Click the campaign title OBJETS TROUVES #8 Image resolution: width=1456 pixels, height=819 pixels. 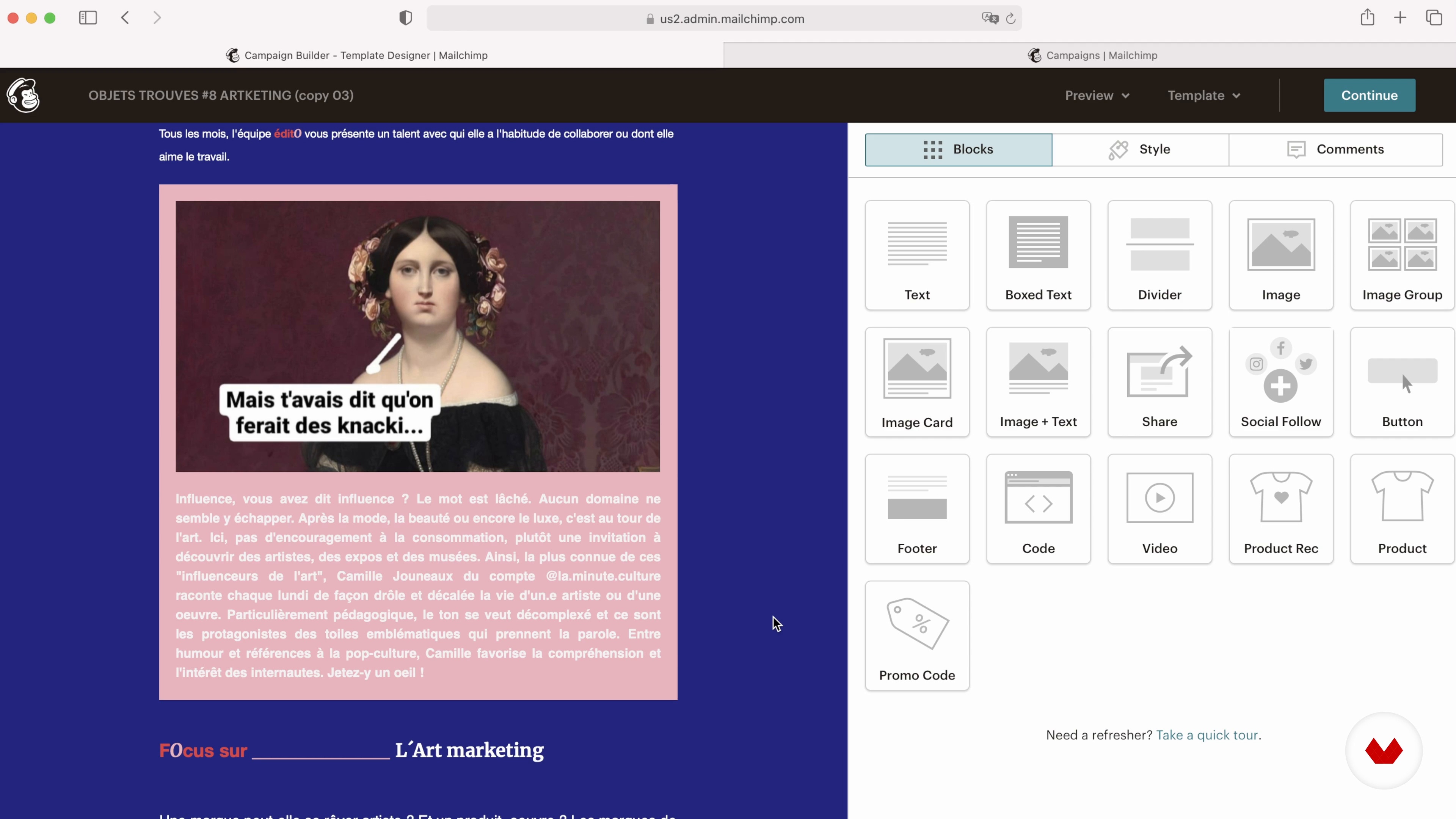coord(221,96)
